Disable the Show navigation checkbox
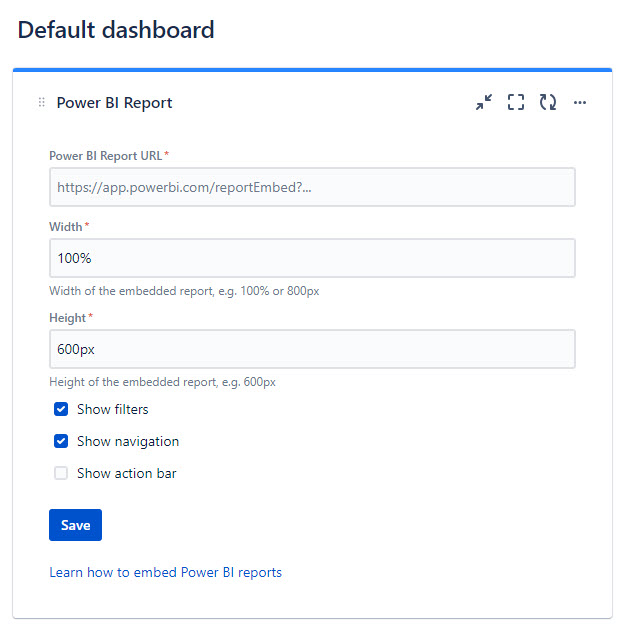The height and width of the screenshot is (630, 626). tap(61, 441)
